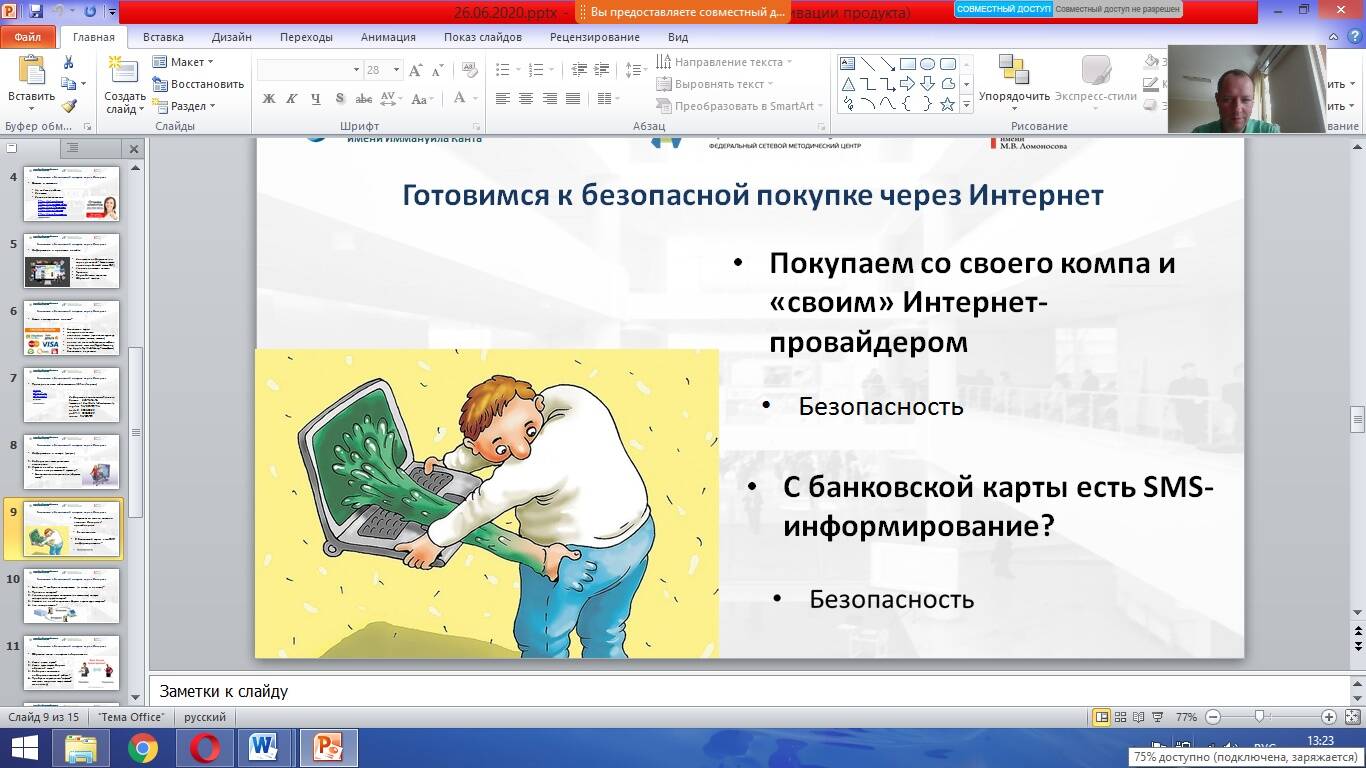
Task: Click the zoom out minus button
Action: [1213, 717]
